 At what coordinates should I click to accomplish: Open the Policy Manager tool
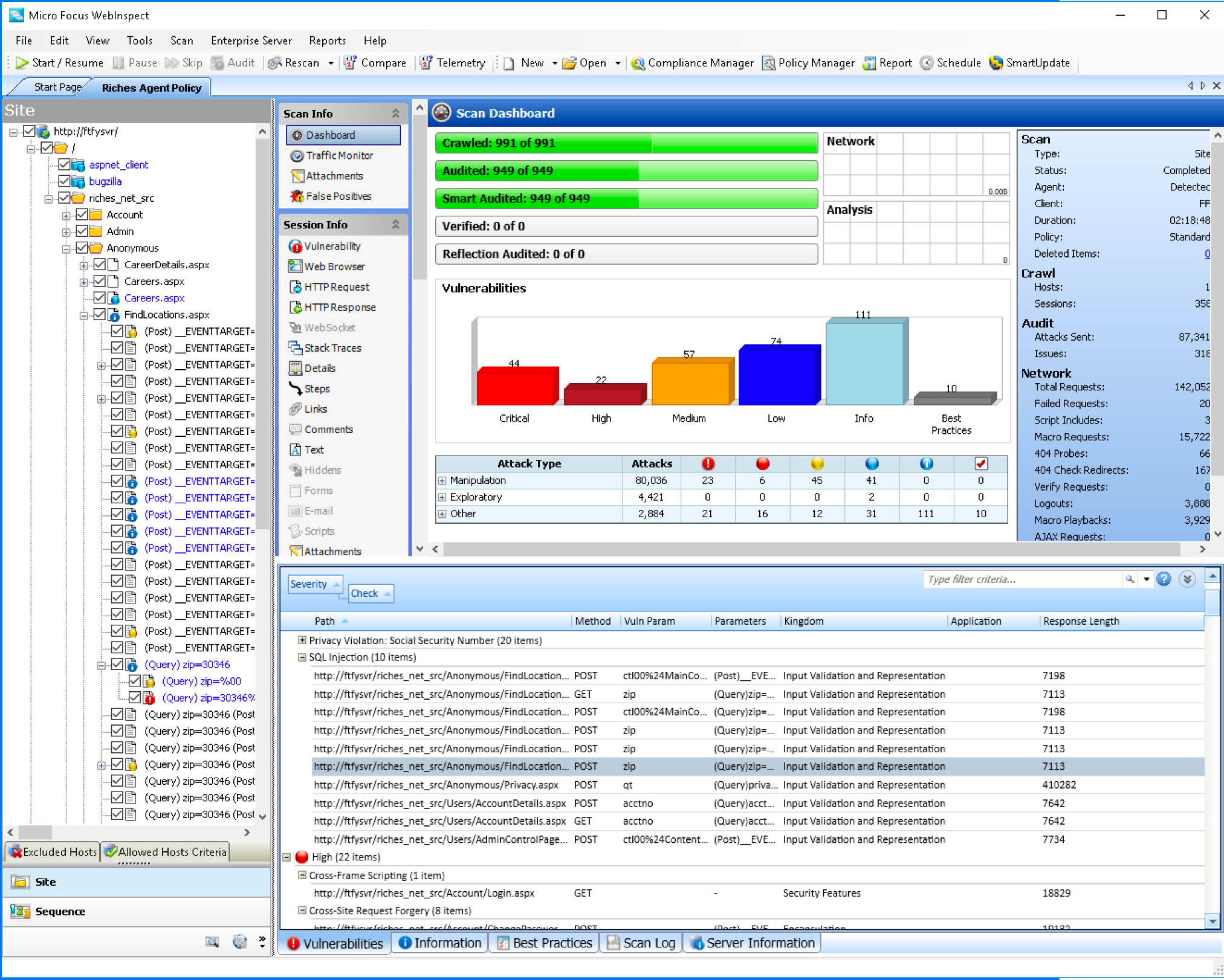pos(809,63)
